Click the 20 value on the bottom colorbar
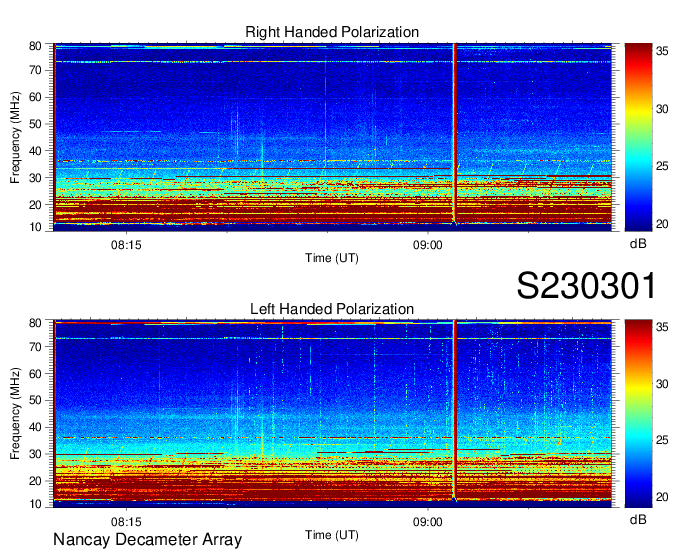This screenshot has height=552, width=680. (662, 497)
